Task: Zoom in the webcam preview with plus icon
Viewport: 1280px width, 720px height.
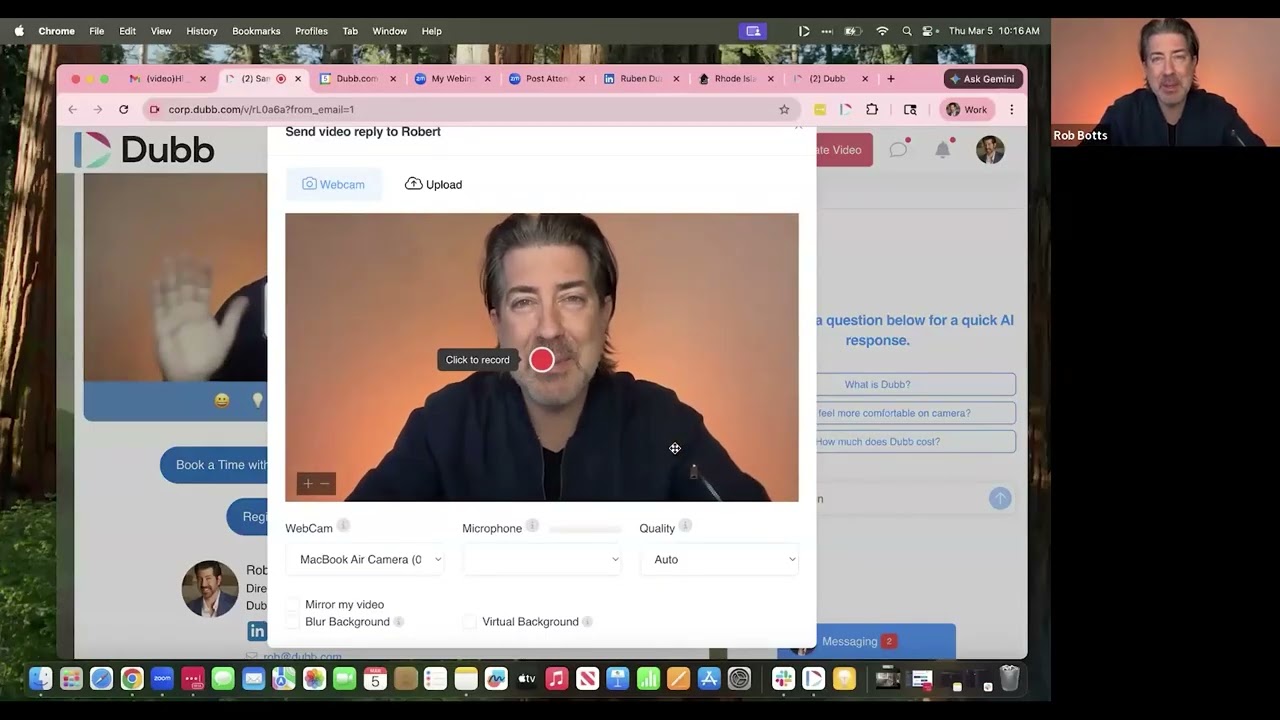Action: [x=307, y=484]
